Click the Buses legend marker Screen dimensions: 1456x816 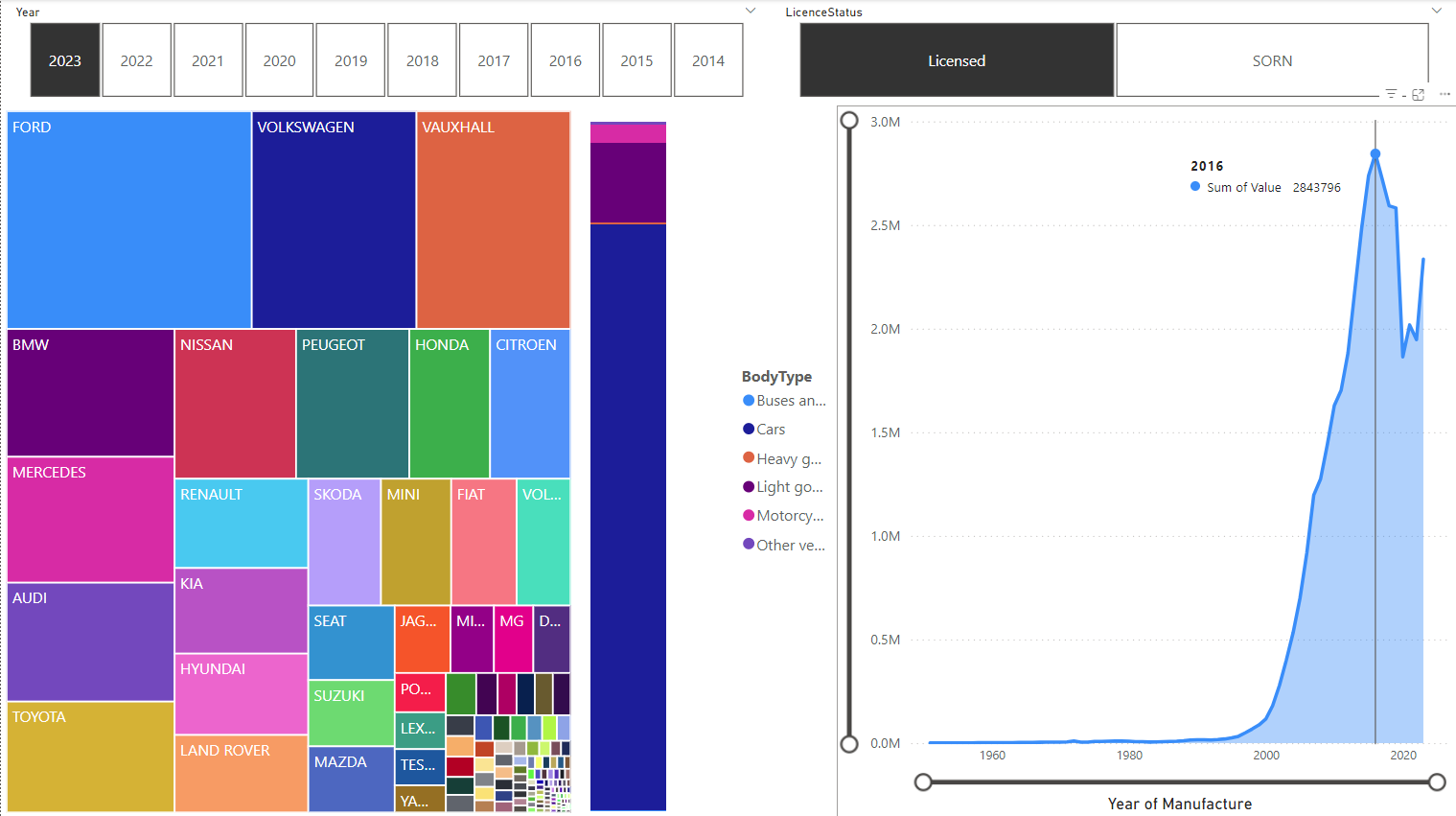tap(749, 401)
